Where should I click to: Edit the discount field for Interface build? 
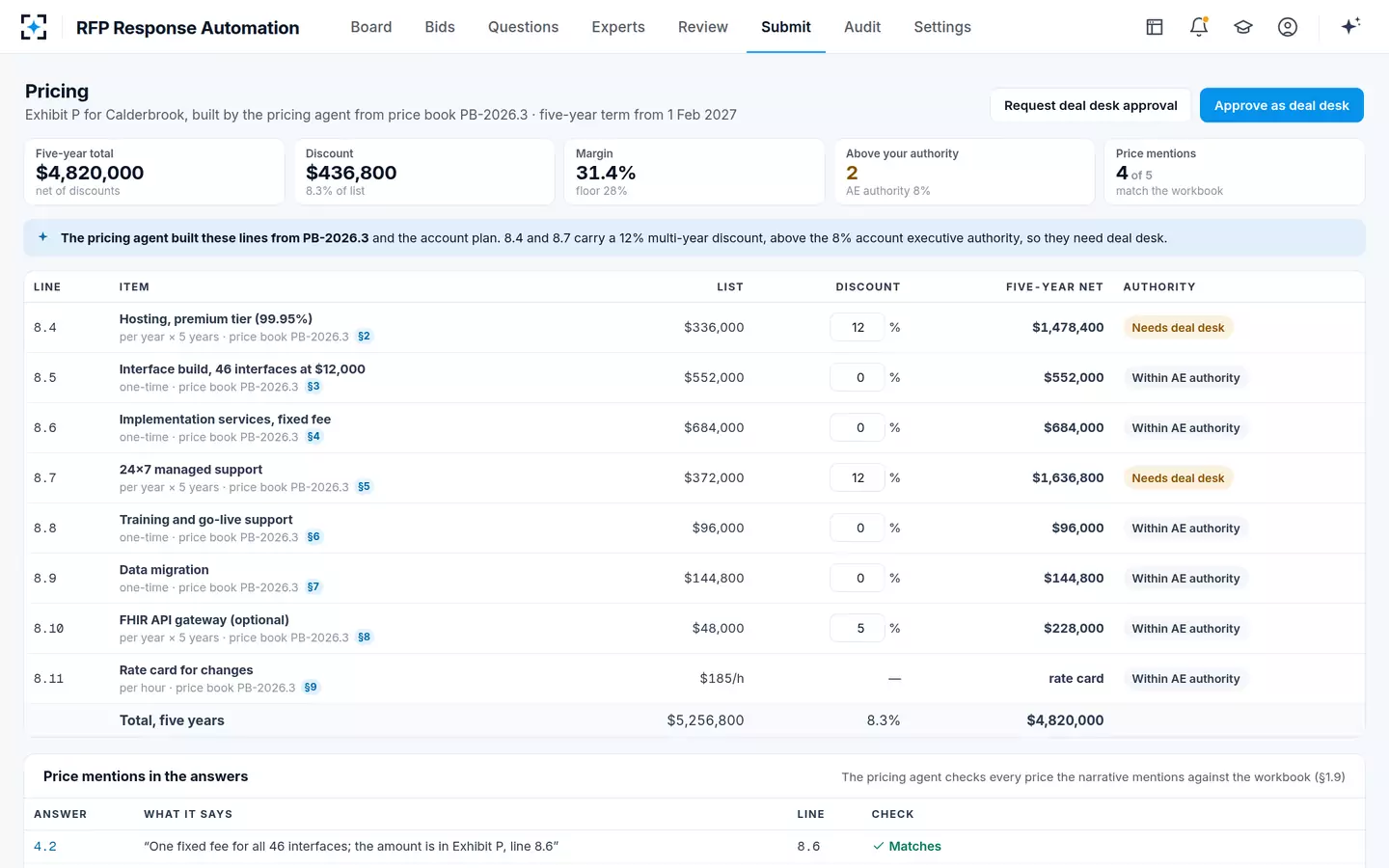click(x=858, y=377)
